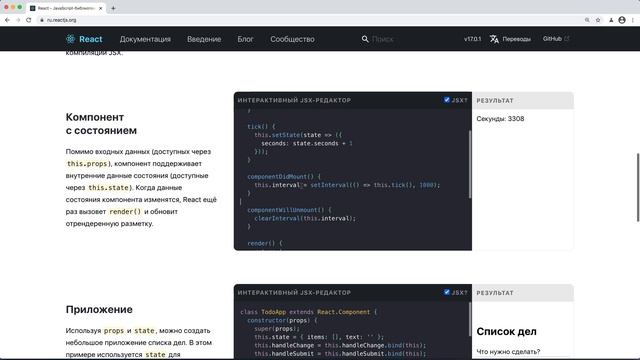Viewport: 640px width, 360px height.
Task: Click the class TodoApp code line
Action: [x=309, y=312]
